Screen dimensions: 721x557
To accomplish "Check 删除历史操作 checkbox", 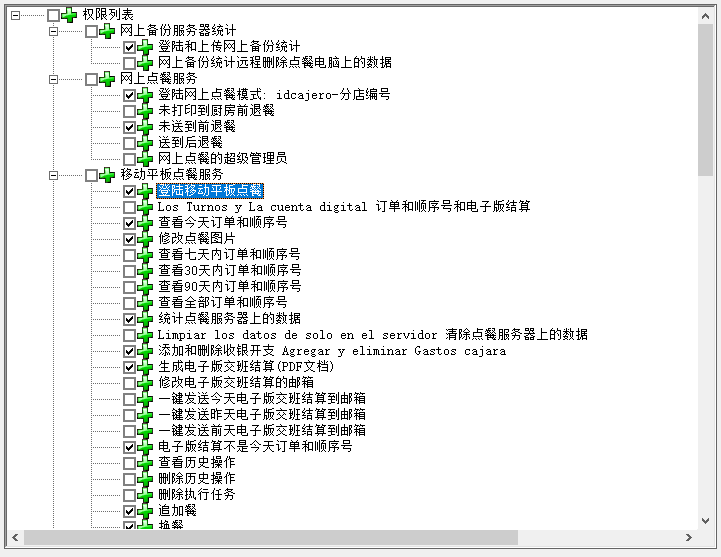I will tap(129, 479).
